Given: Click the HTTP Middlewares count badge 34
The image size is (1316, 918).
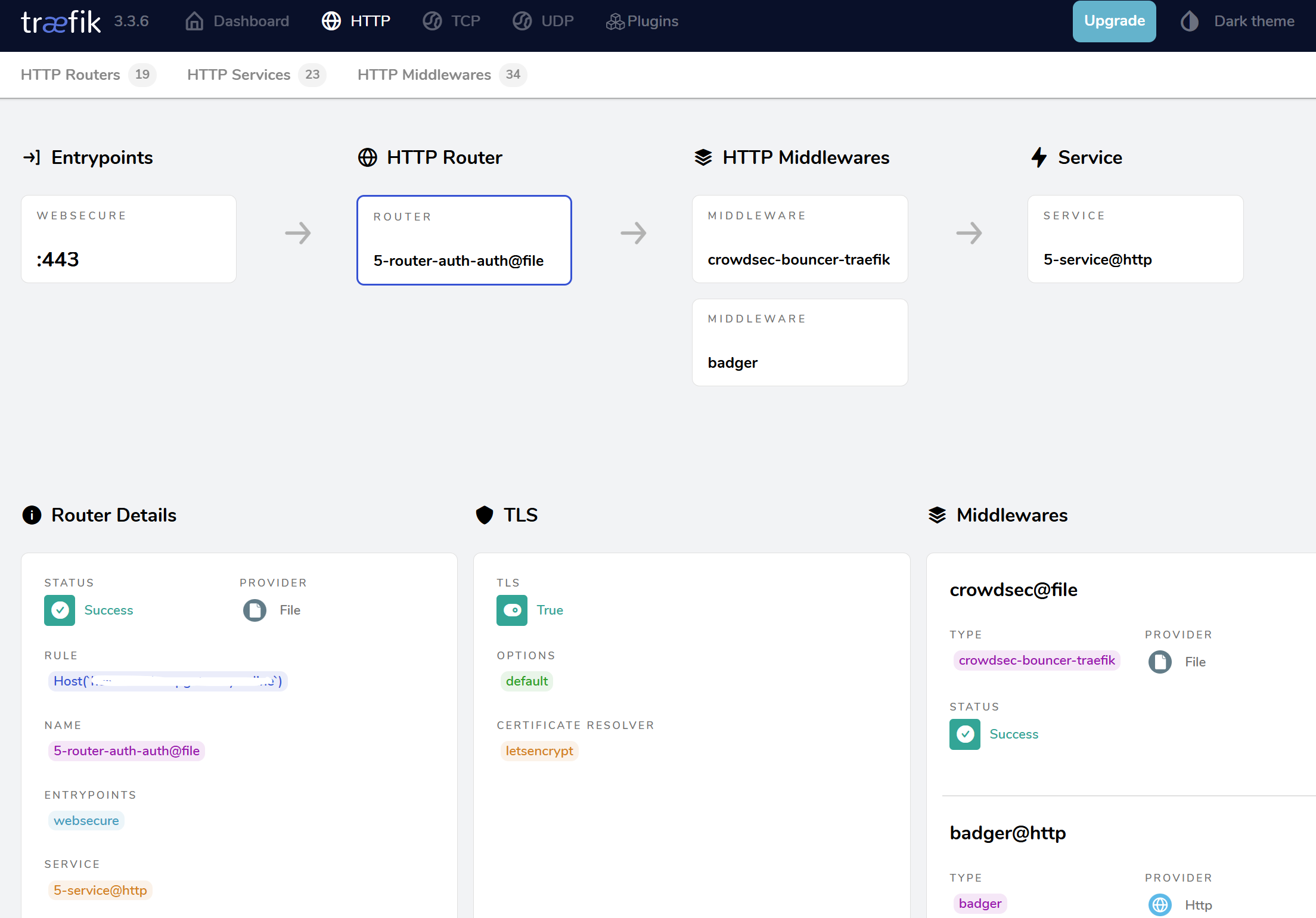Looking at the screenshot, I should [513, 75].
